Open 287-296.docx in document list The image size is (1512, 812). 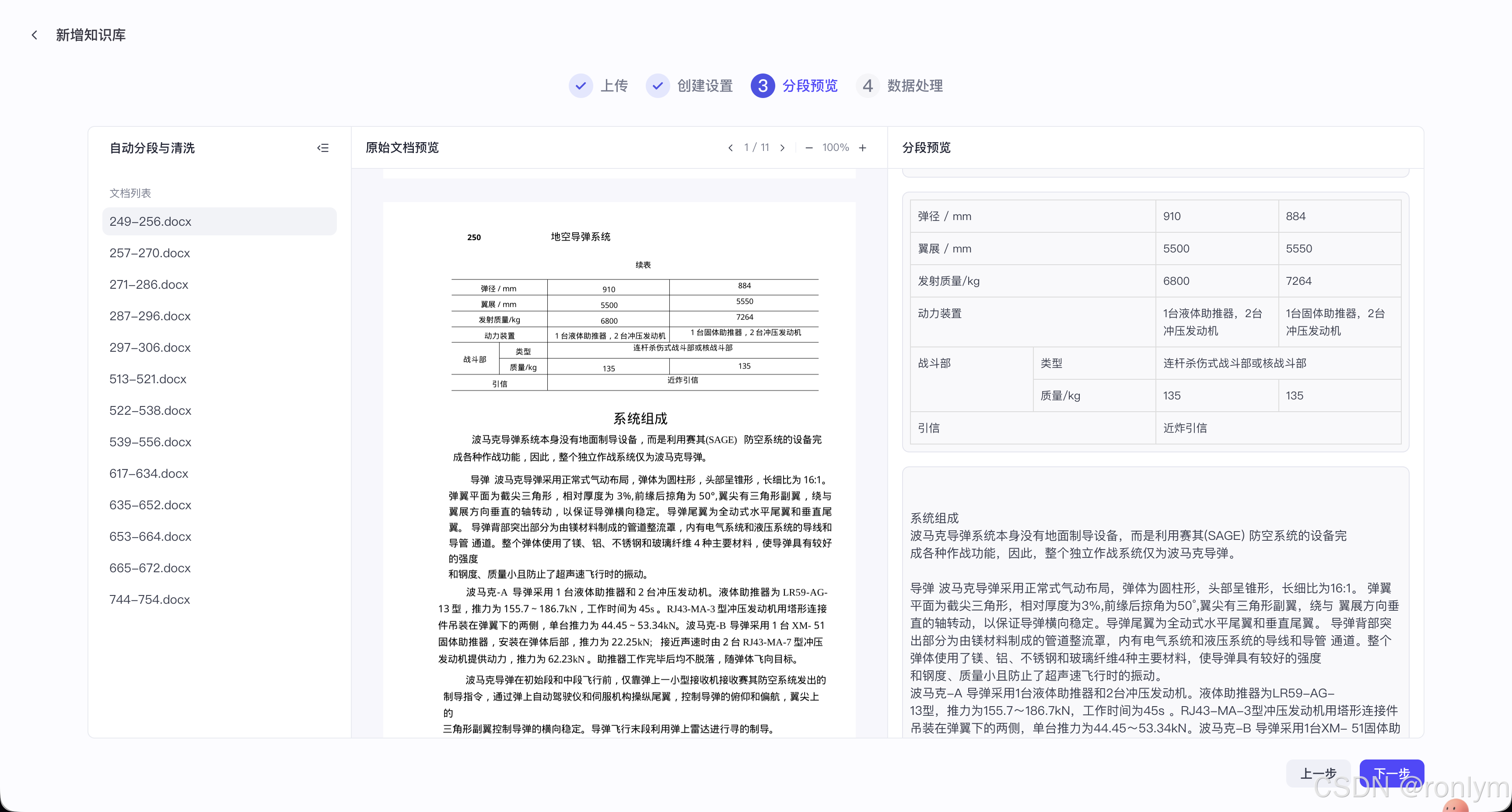point(220,316)
